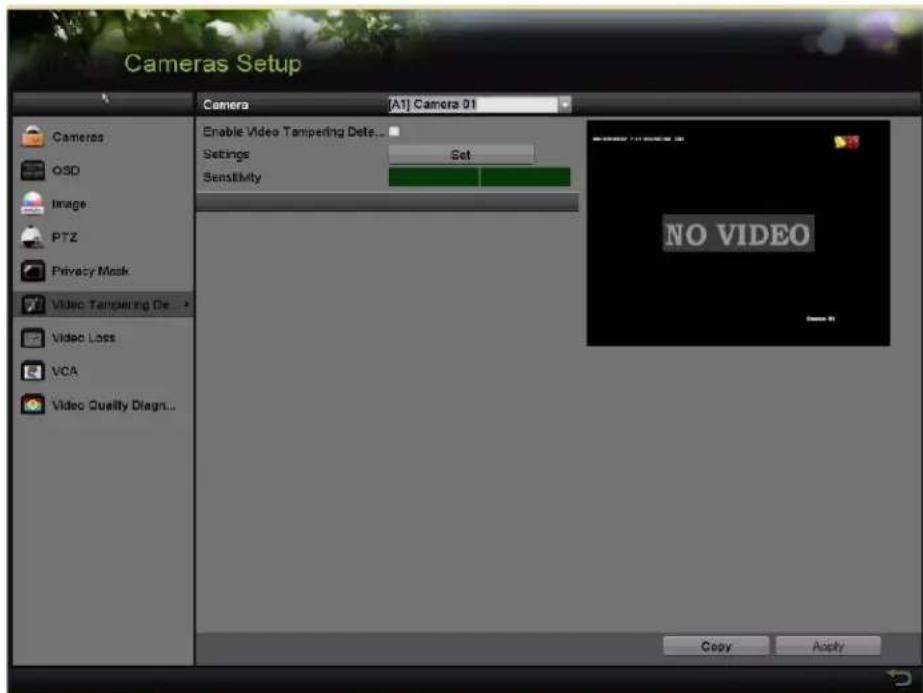Screen dimensions: 923x693
Task: Select Video Quality Diagnostics menu item
Action: click(103, 405)
